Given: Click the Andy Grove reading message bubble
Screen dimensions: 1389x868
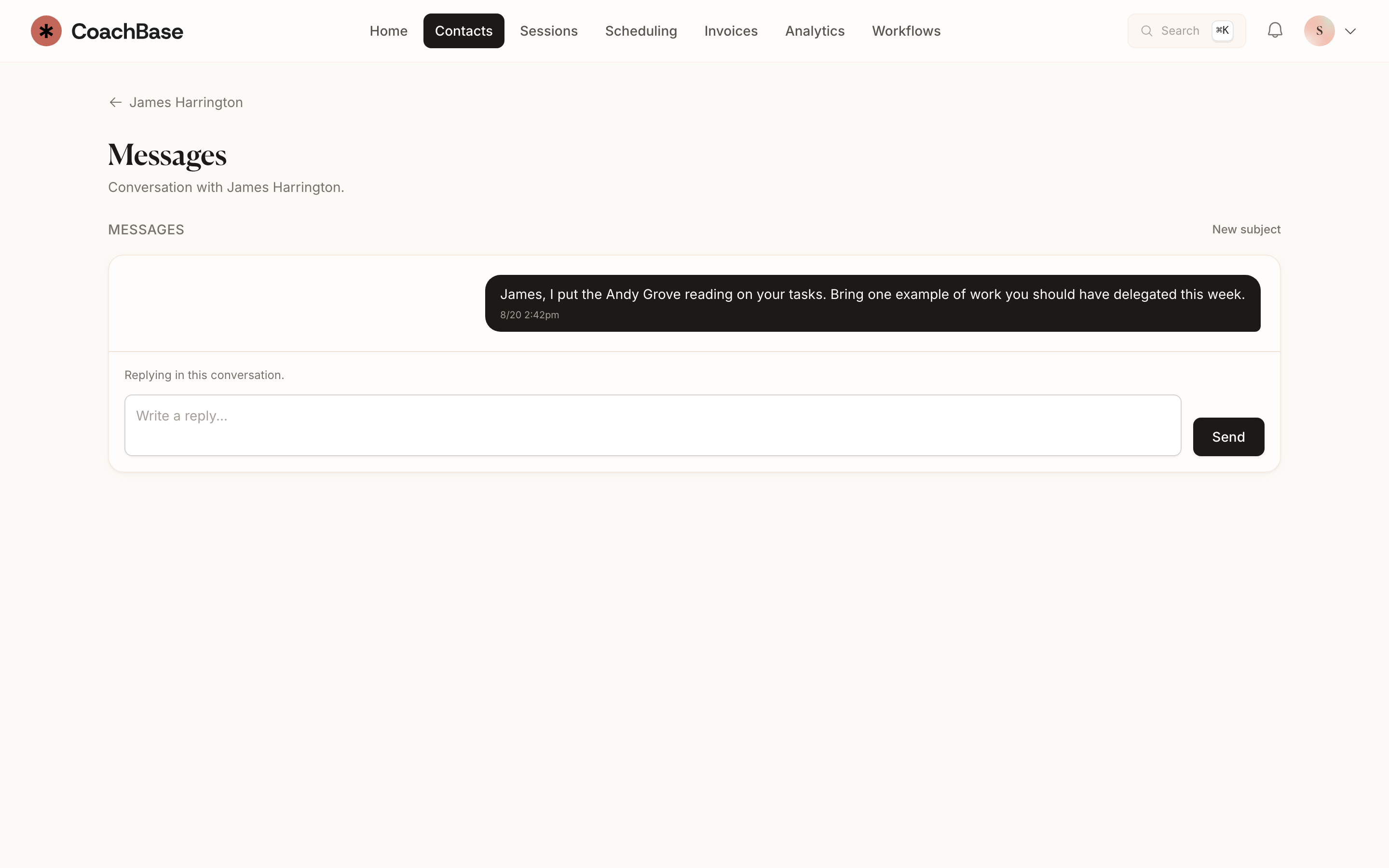Looking at the screenshot, I should click(x=872, y=303).
